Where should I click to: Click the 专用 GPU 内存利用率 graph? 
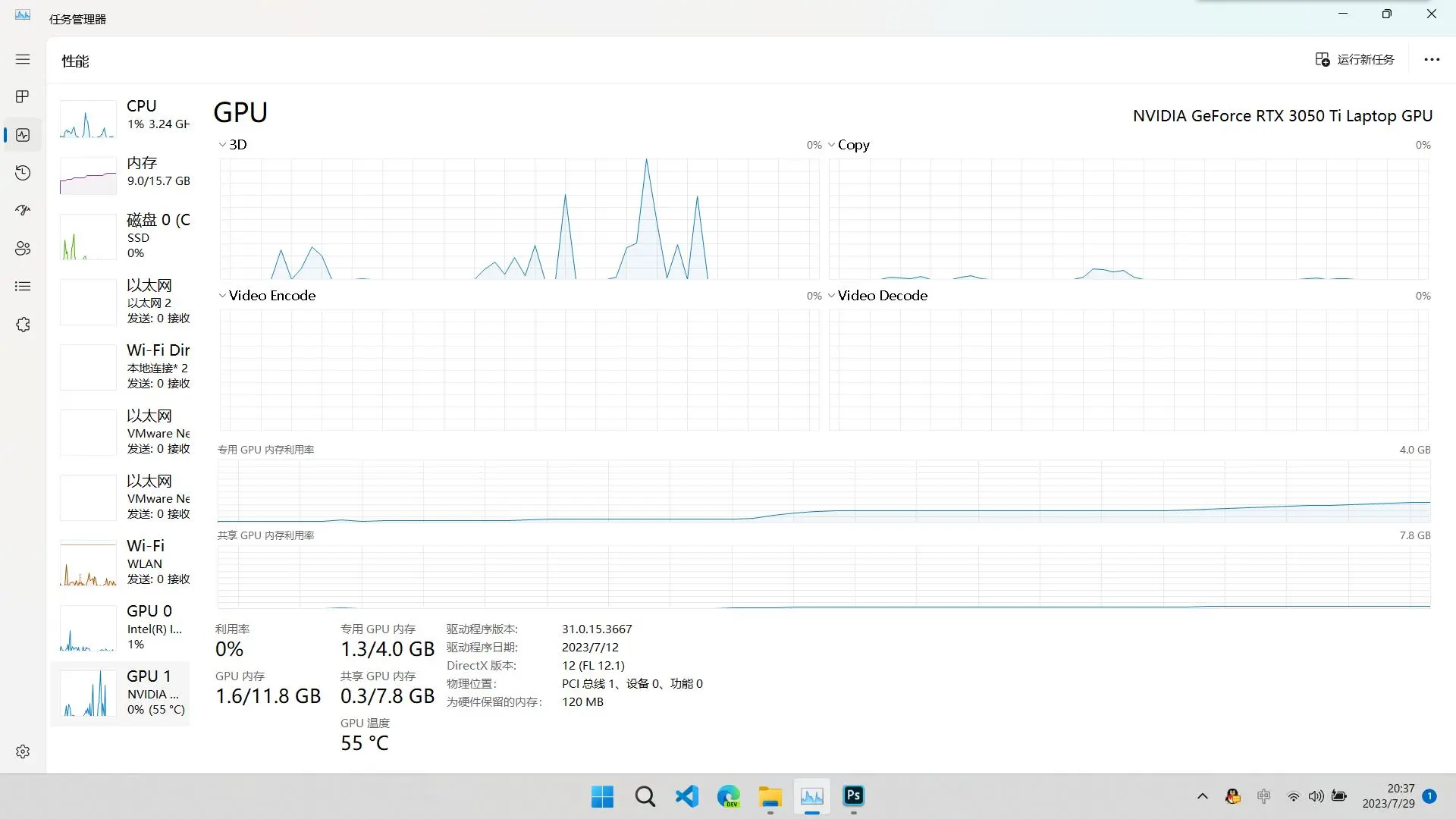point(824,491)
